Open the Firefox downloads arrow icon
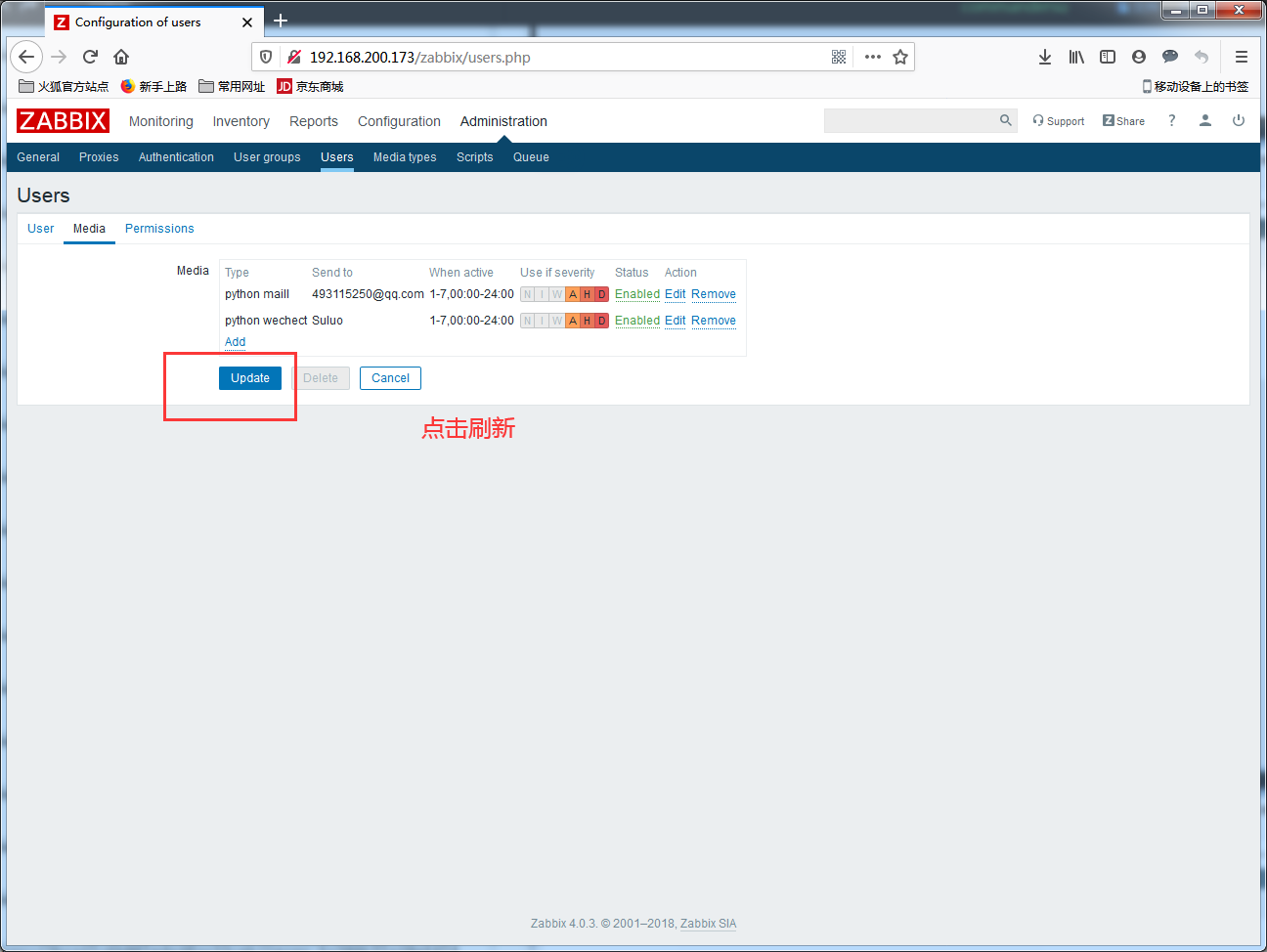This screenshot has height=952, width=1267. coord(1045,57)
